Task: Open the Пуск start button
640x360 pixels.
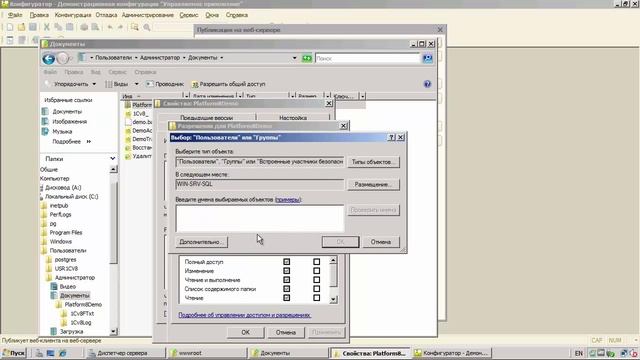Action: click(x=13, y=353)
